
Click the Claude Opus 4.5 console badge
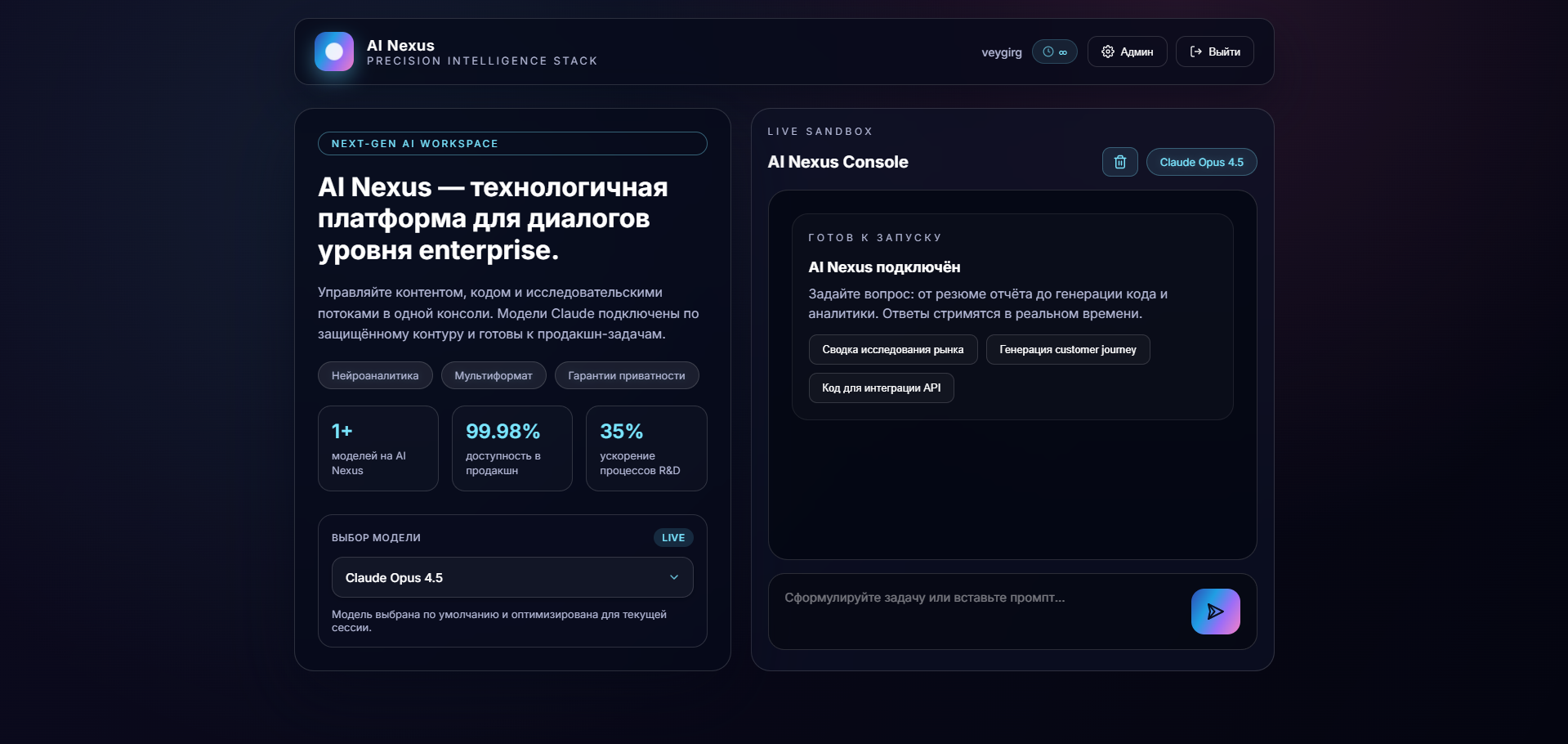1200,162
